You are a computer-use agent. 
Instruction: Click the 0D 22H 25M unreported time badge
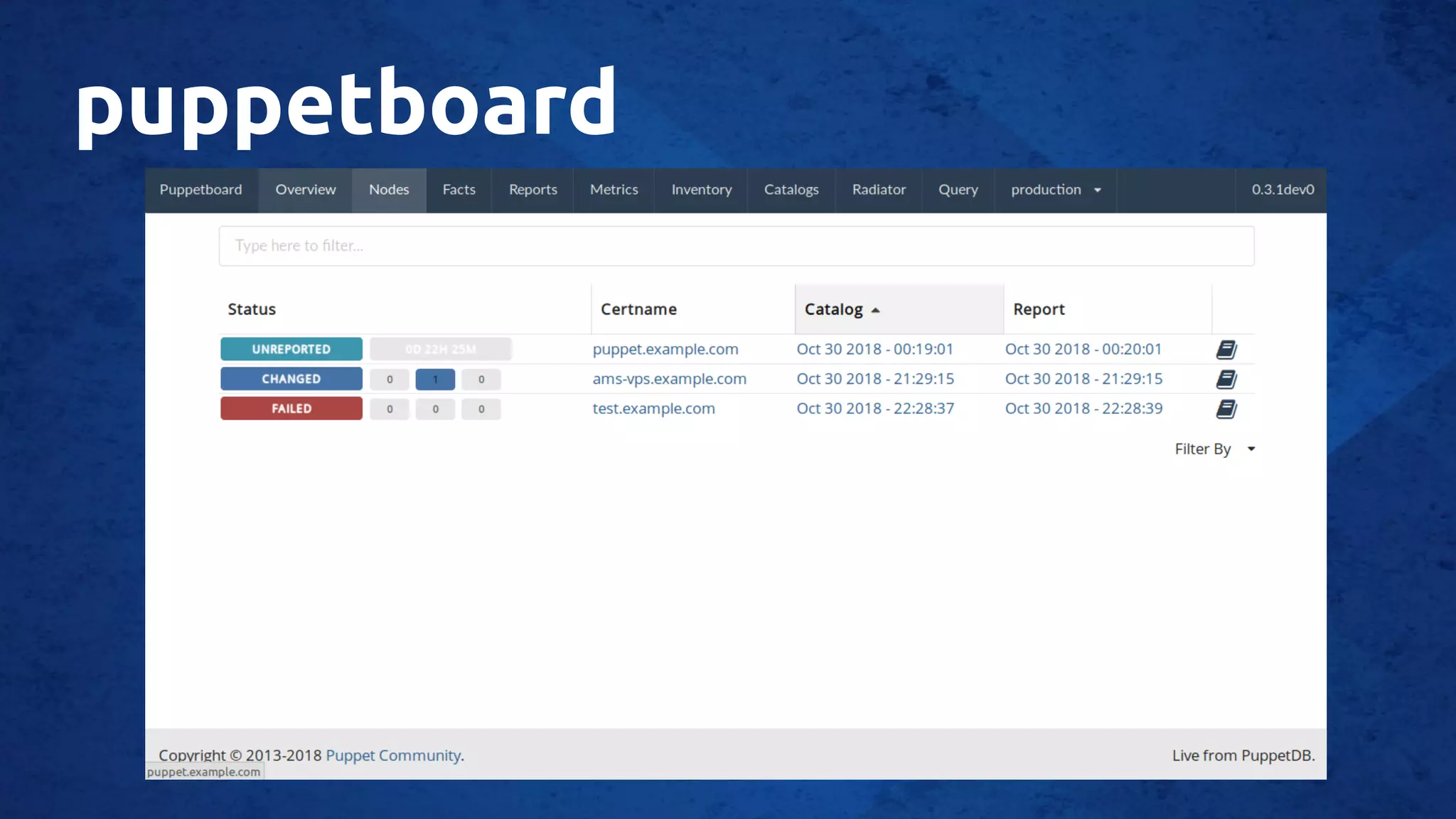click(441, 349)
